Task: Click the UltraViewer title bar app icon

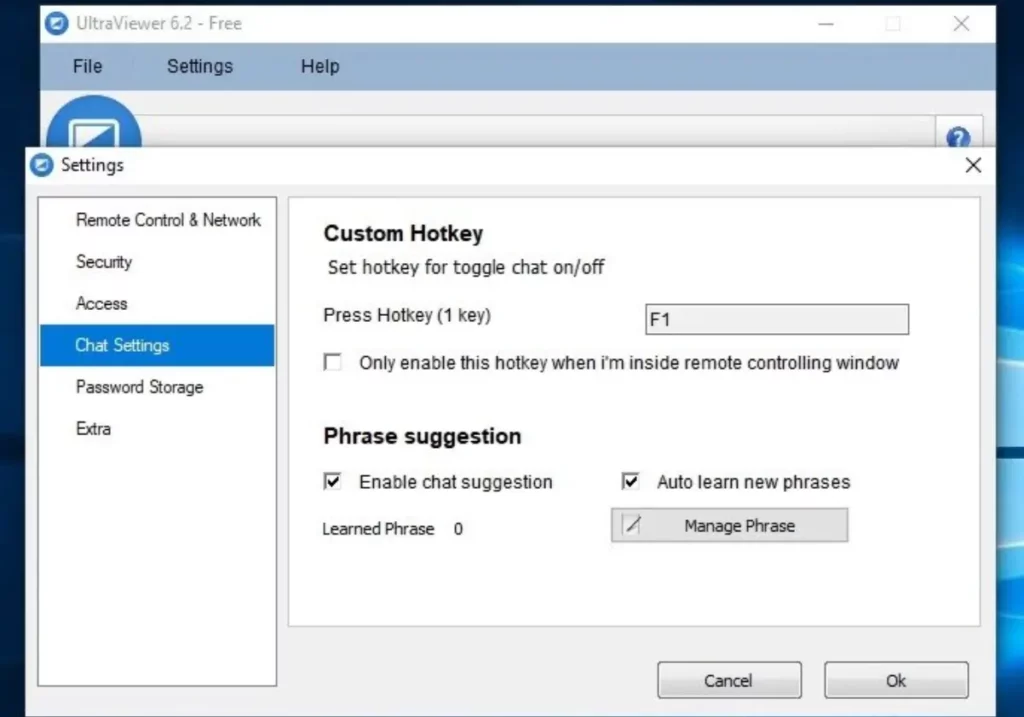Action: (x=57, y=24)
